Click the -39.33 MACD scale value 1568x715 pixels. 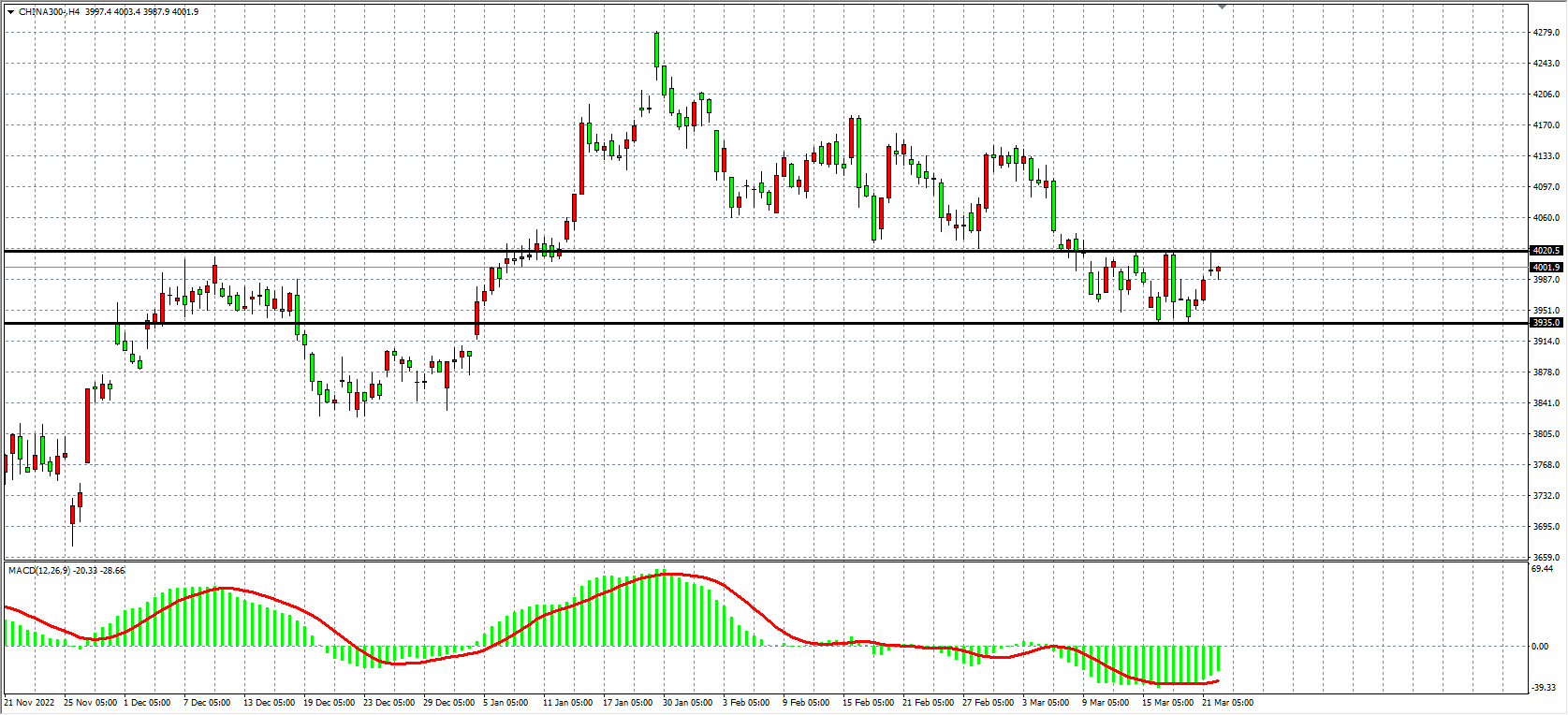pyautogui.click(x=1544, y=688)
